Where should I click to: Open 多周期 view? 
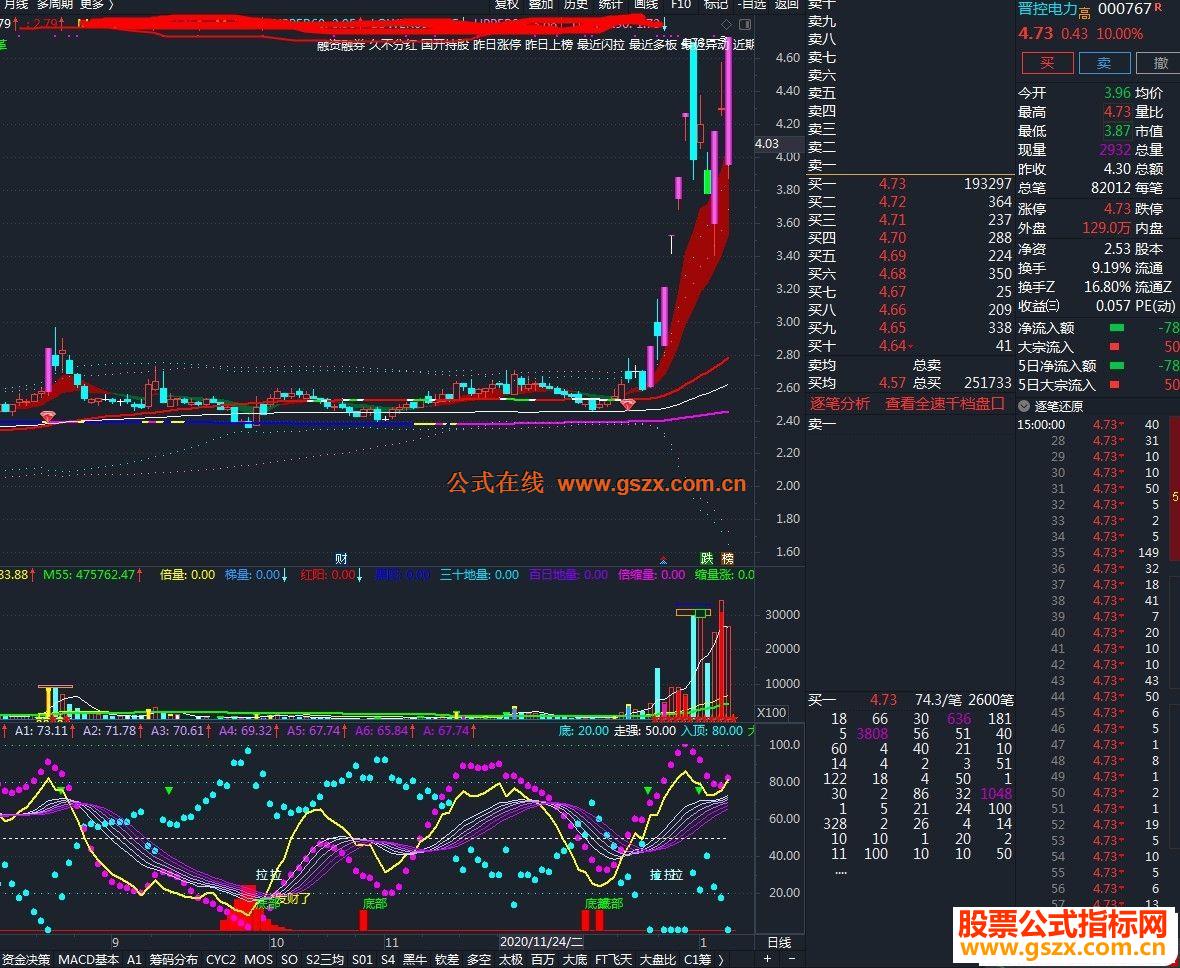coord(54,5)
